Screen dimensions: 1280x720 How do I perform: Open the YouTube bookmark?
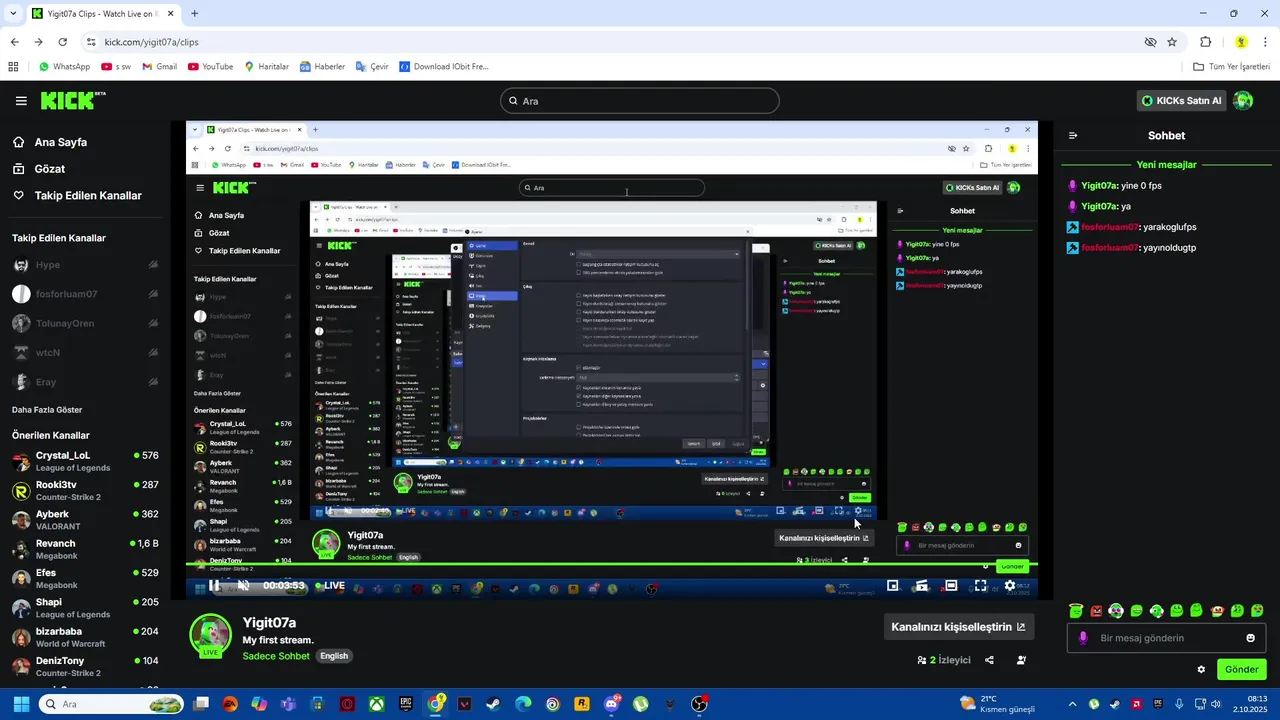point(211,67)
